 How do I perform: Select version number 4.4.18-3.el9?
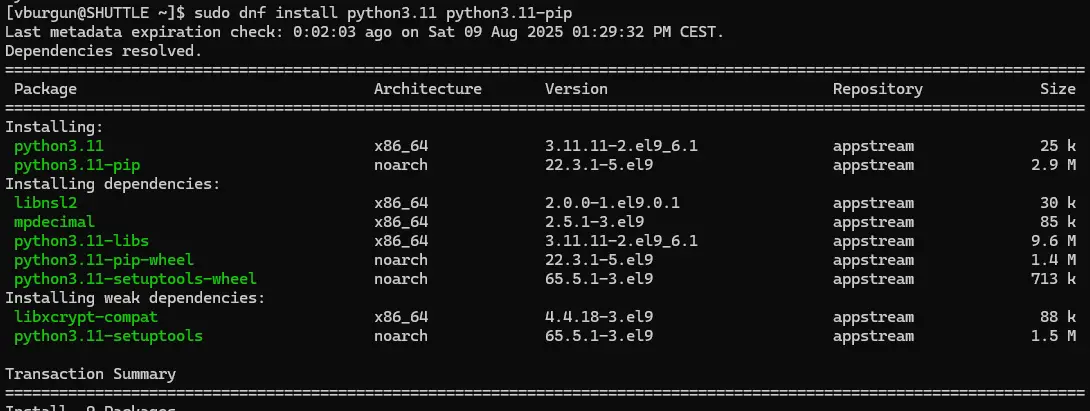pos(598,317)
